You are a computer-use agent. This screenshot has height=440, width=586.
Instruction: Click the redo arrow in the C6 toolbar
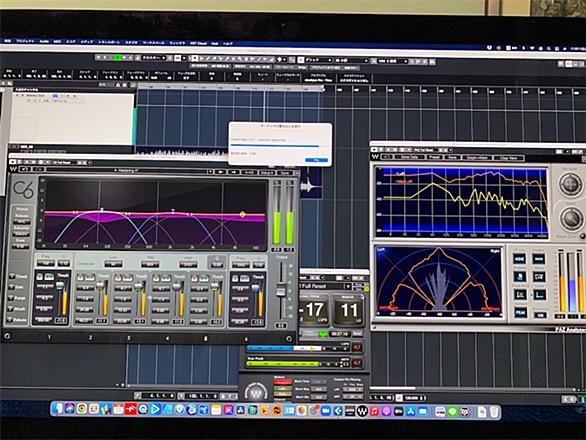38,169
